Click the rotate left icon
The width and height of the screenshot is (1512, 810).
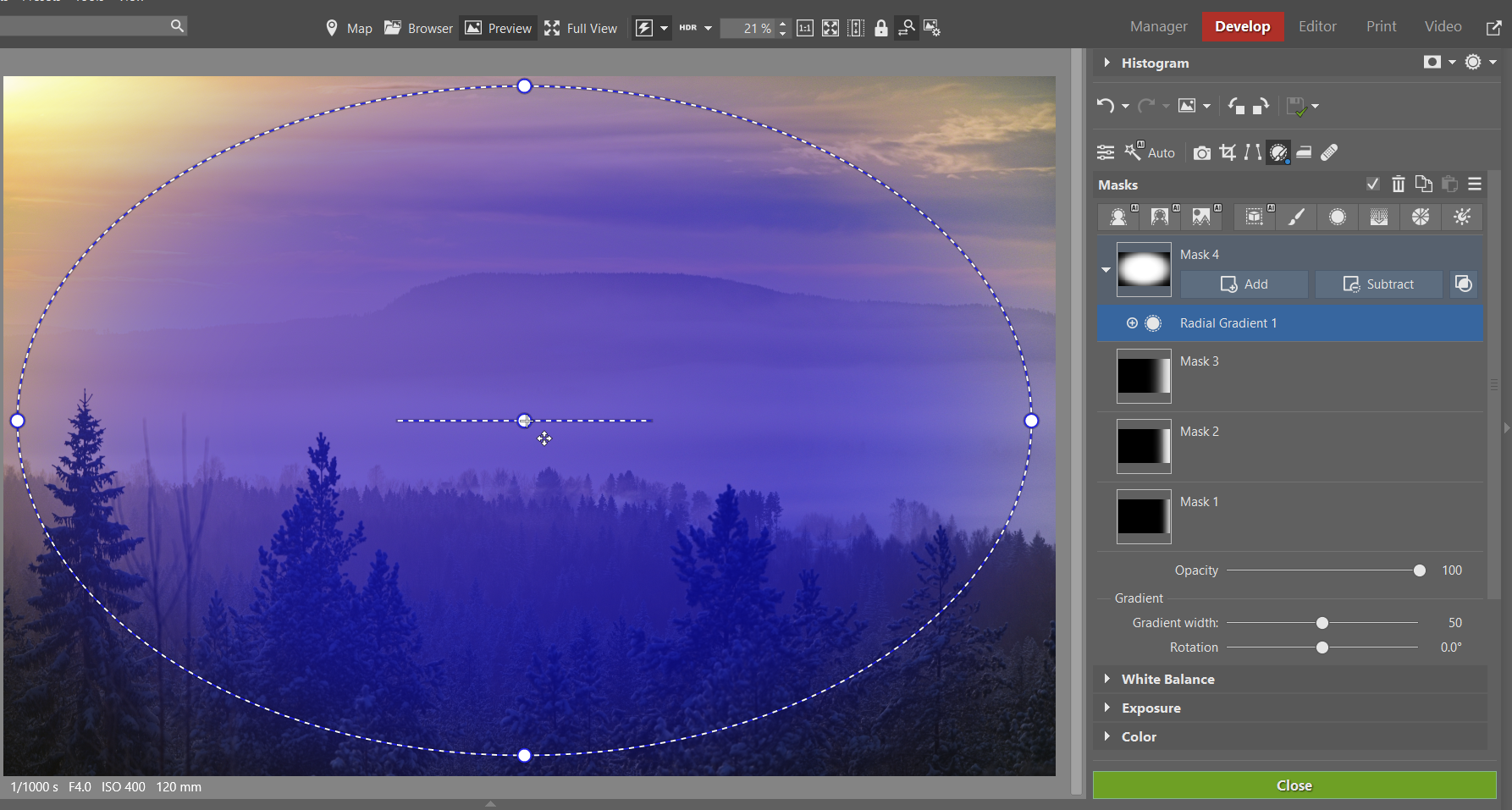pos(1236,106)
